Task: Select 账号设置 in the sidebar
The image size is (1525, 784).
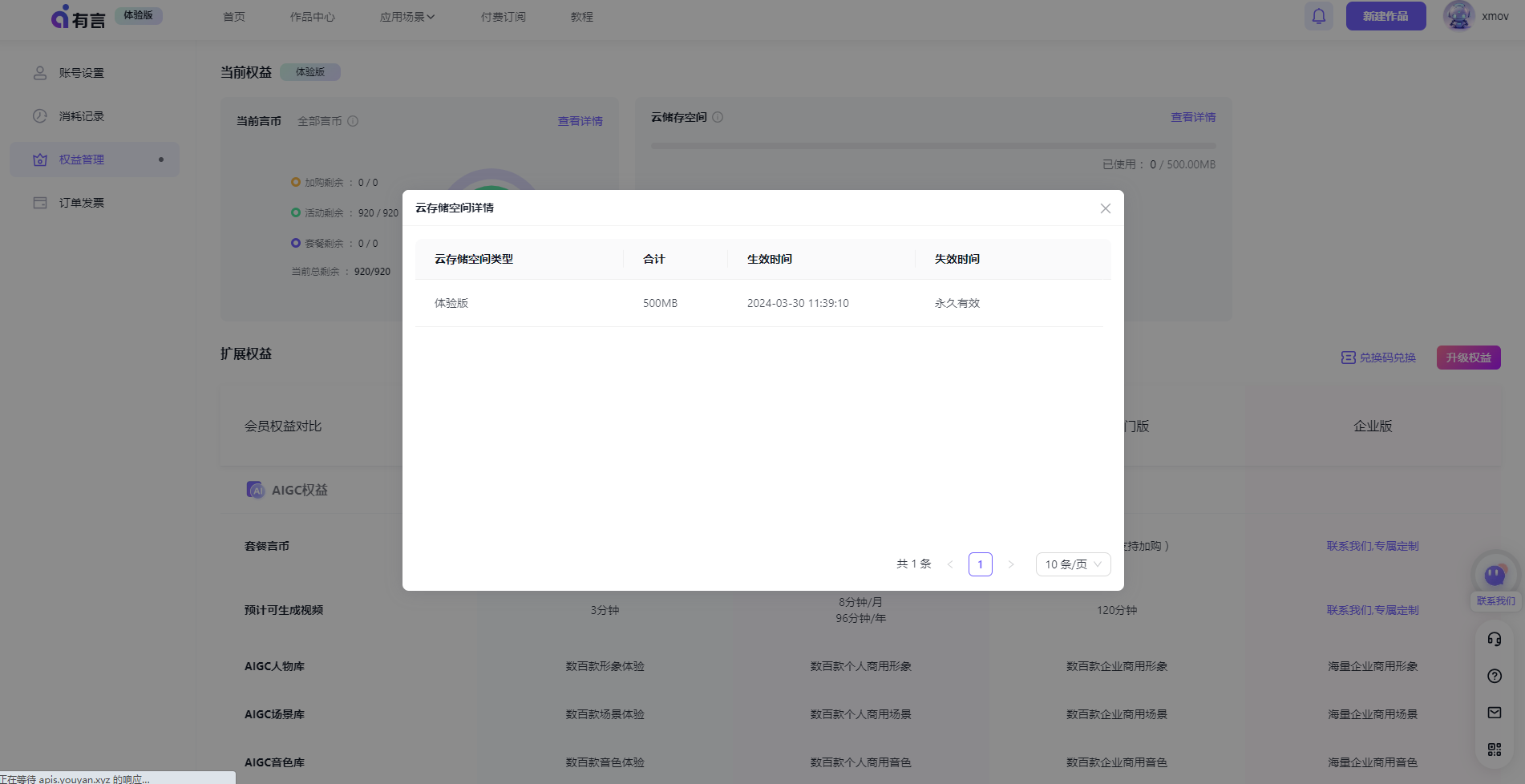Action: [95, 73]
